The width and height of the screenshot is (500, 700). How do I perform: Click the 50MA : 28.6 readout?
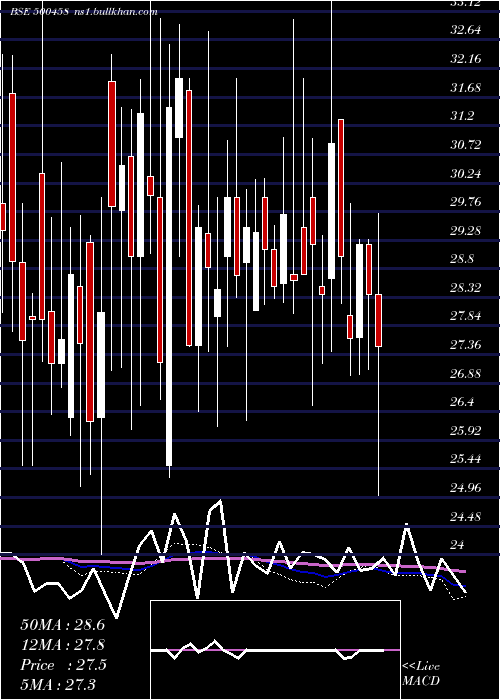pos(62,625)
